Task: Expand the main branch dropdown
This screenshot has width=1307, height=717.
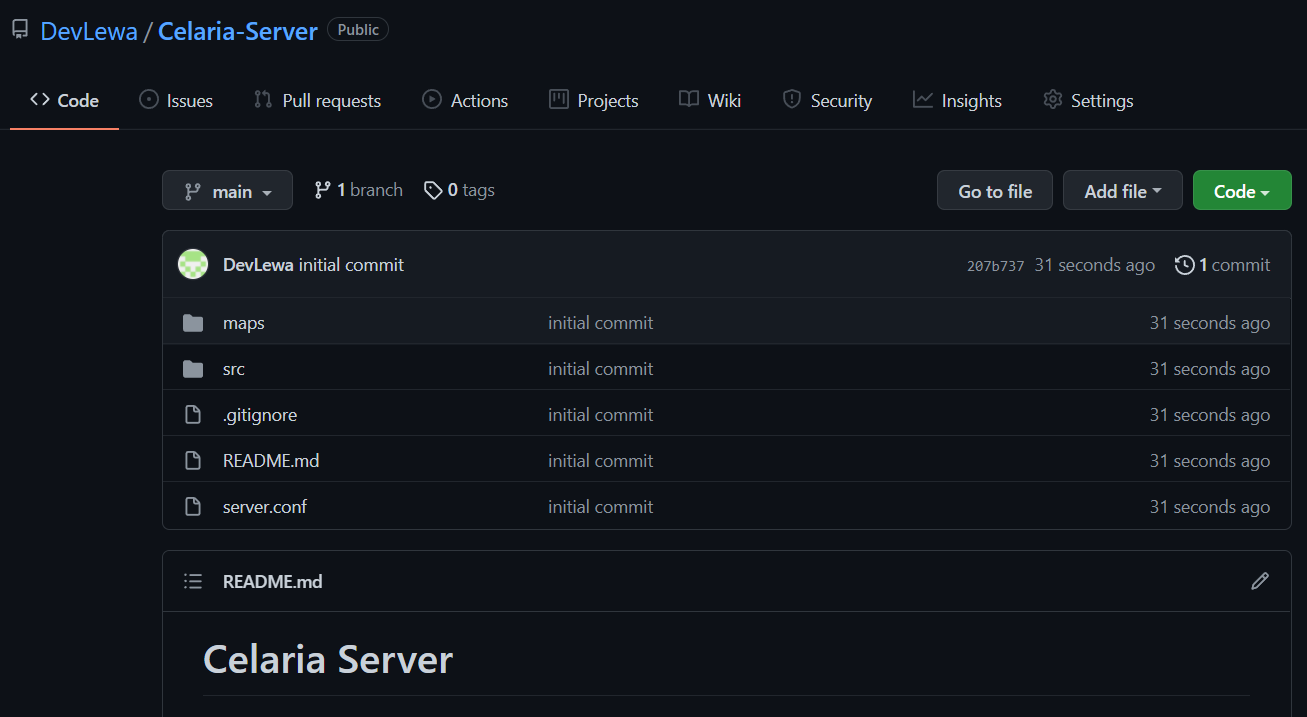Action: [227, 190]
